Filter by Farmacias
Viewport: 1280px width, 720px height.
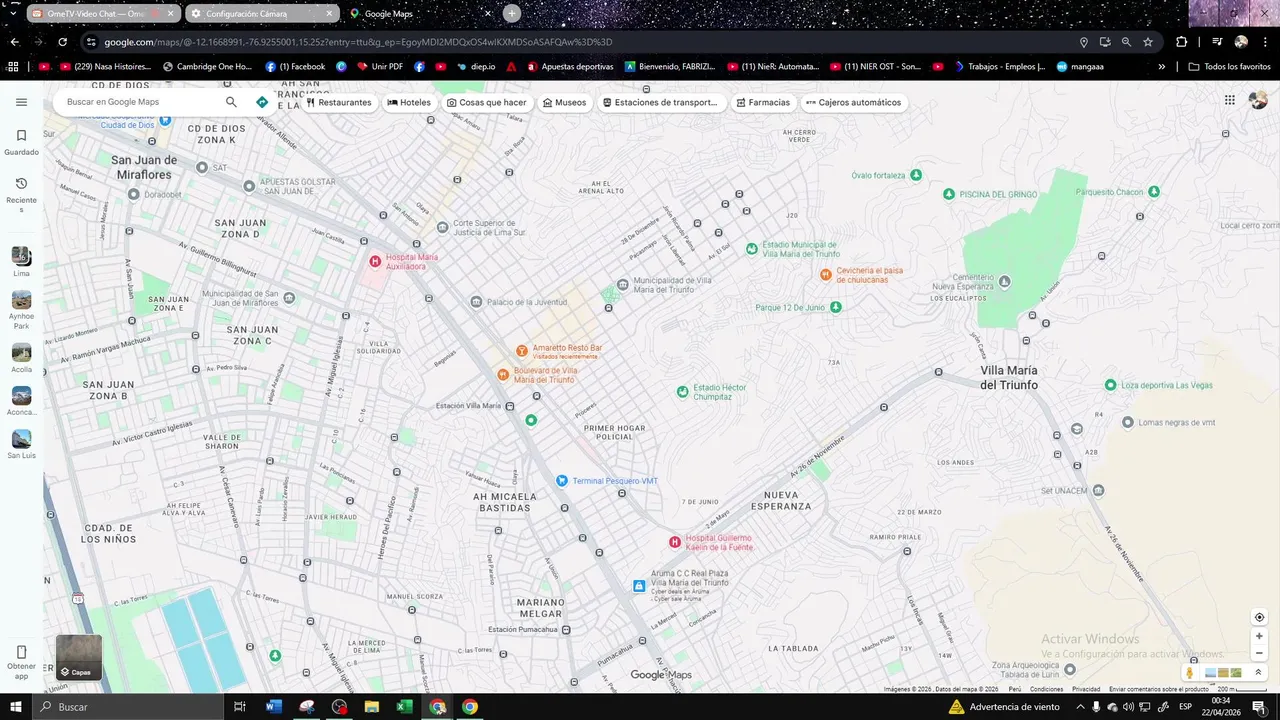[762, 102]
